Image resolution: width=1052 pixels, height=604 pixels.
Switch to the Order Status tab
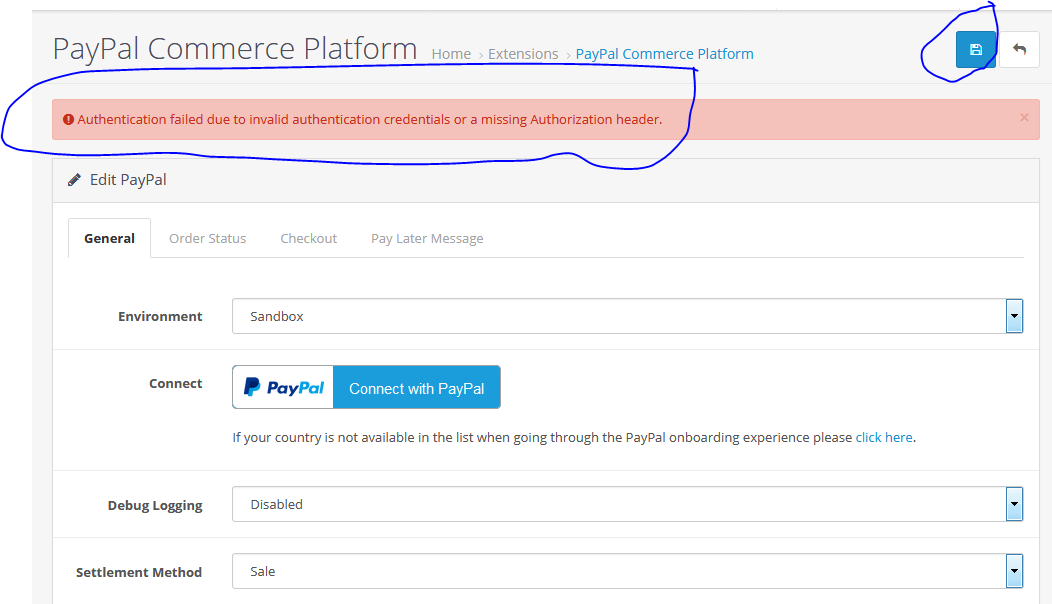pyautogui.click(x=207, y=238)
